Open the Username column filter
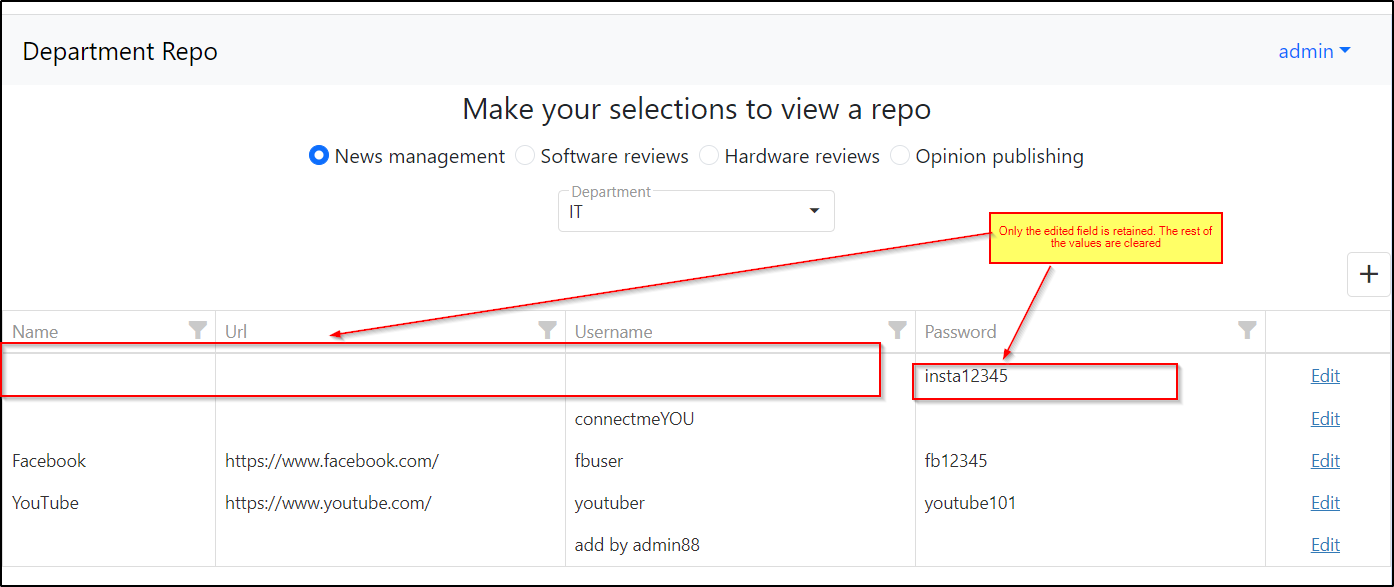Image resolution: width=1394 pixels, height=587 pixels. 897,330
